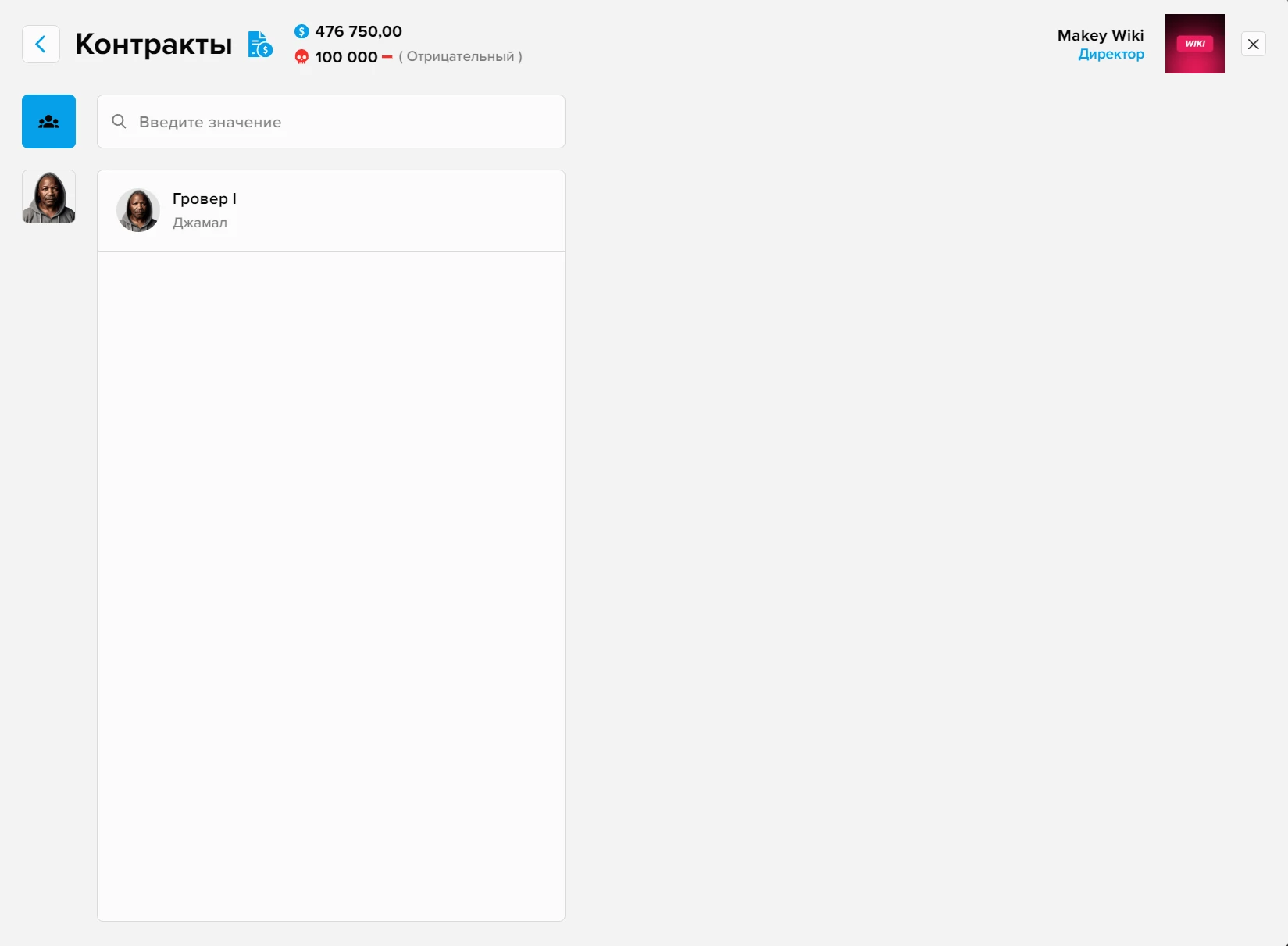
Task: Click the 100 000 reputation value
Action: pyautogui.click(x=346, y=57)
